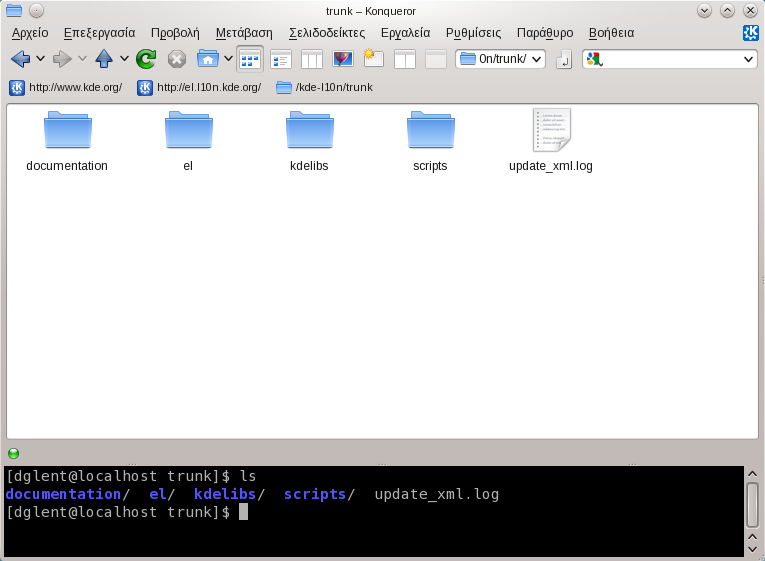Click the Home folder icon
Screen dimensions: 765x561
pos(208,59)
